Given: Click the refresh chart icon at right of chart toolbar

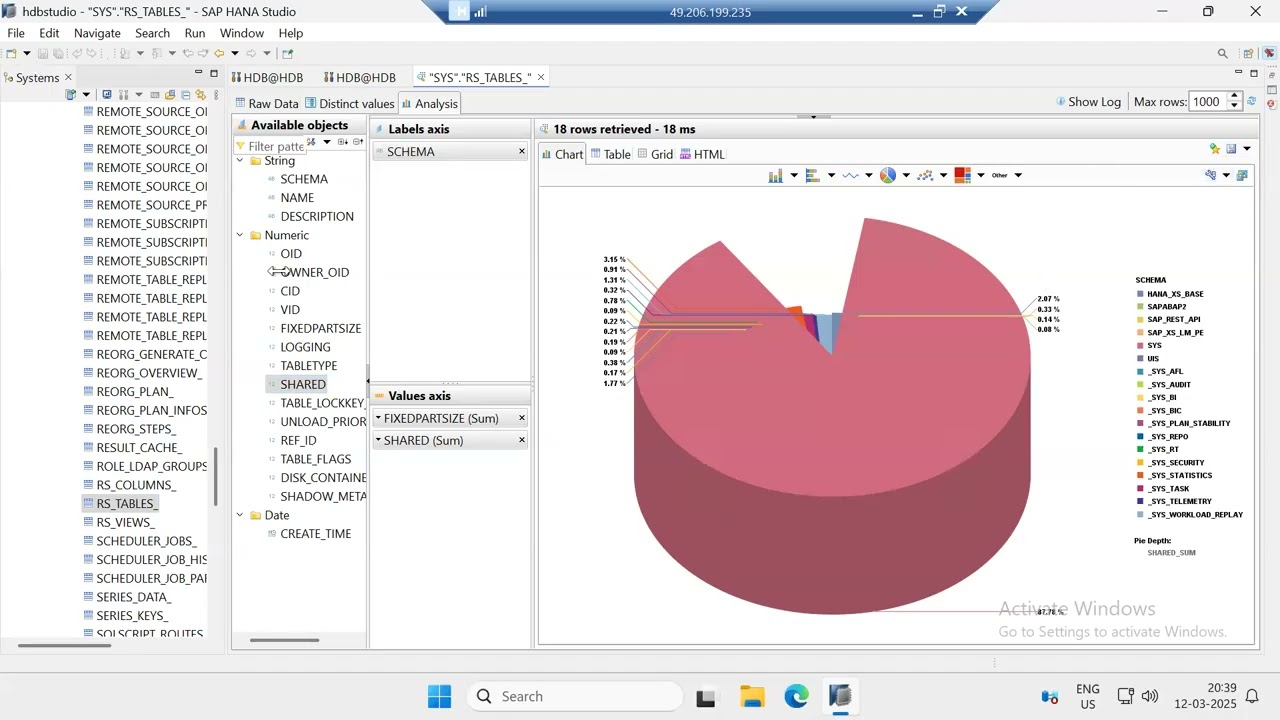Looking at the screenshot, I should tap(1242, 175).
